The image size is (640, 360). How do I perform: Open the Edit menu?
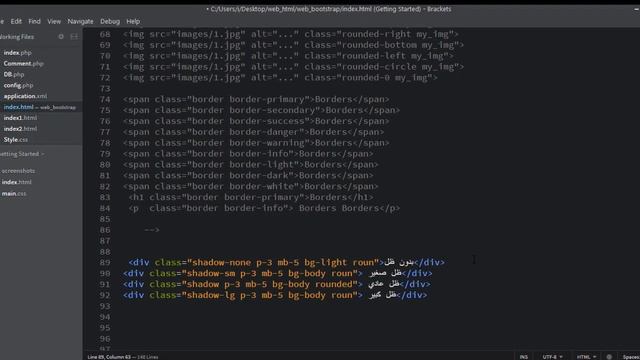[x=16, y=21]
